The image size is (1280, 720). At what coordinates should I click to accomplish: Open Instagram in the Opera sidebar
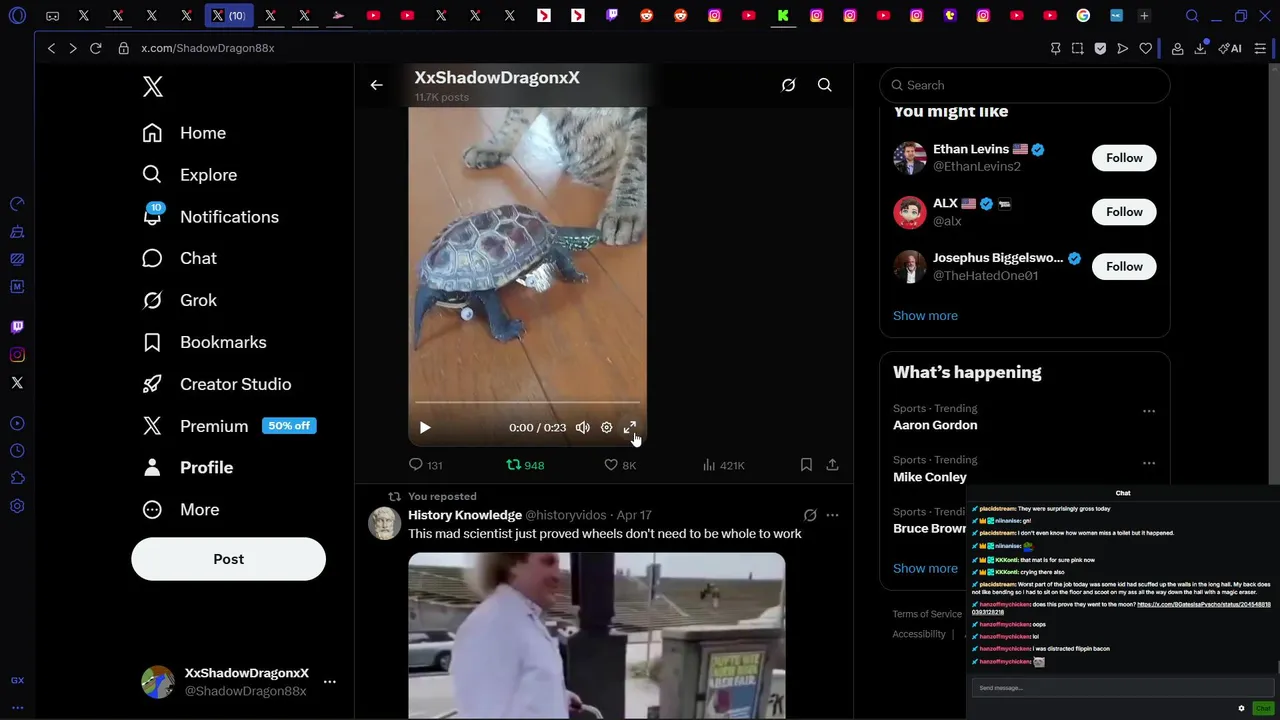click(x=17, y=355)
